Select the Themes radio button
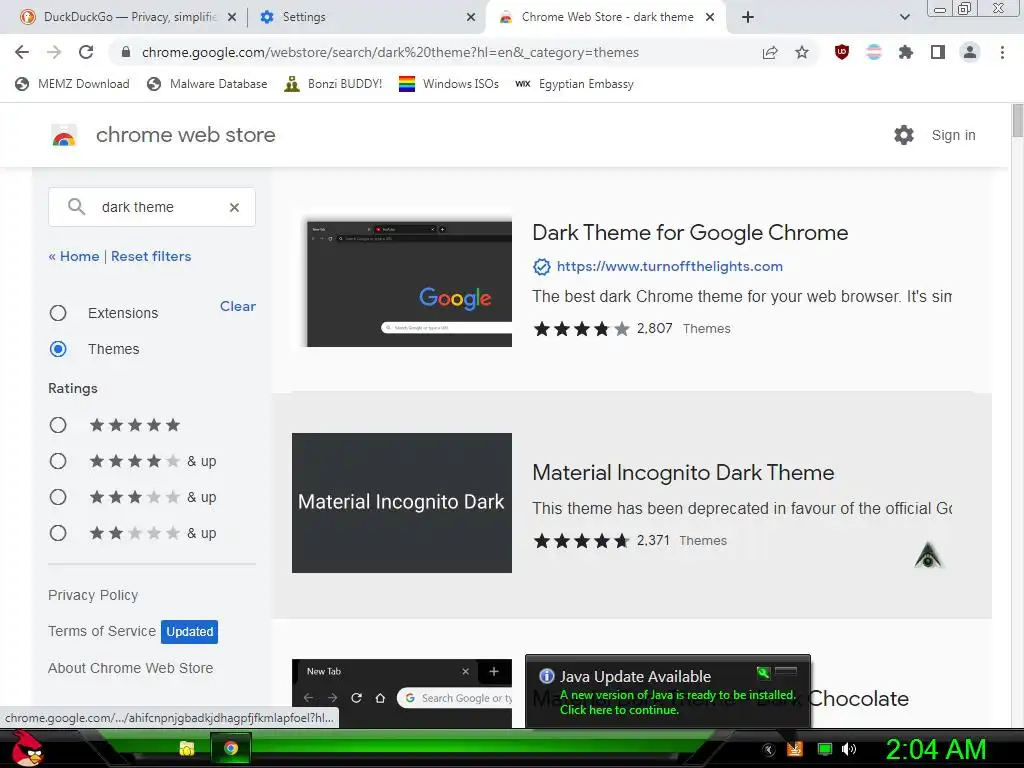The image size is (1024, 768). point(58,349)
